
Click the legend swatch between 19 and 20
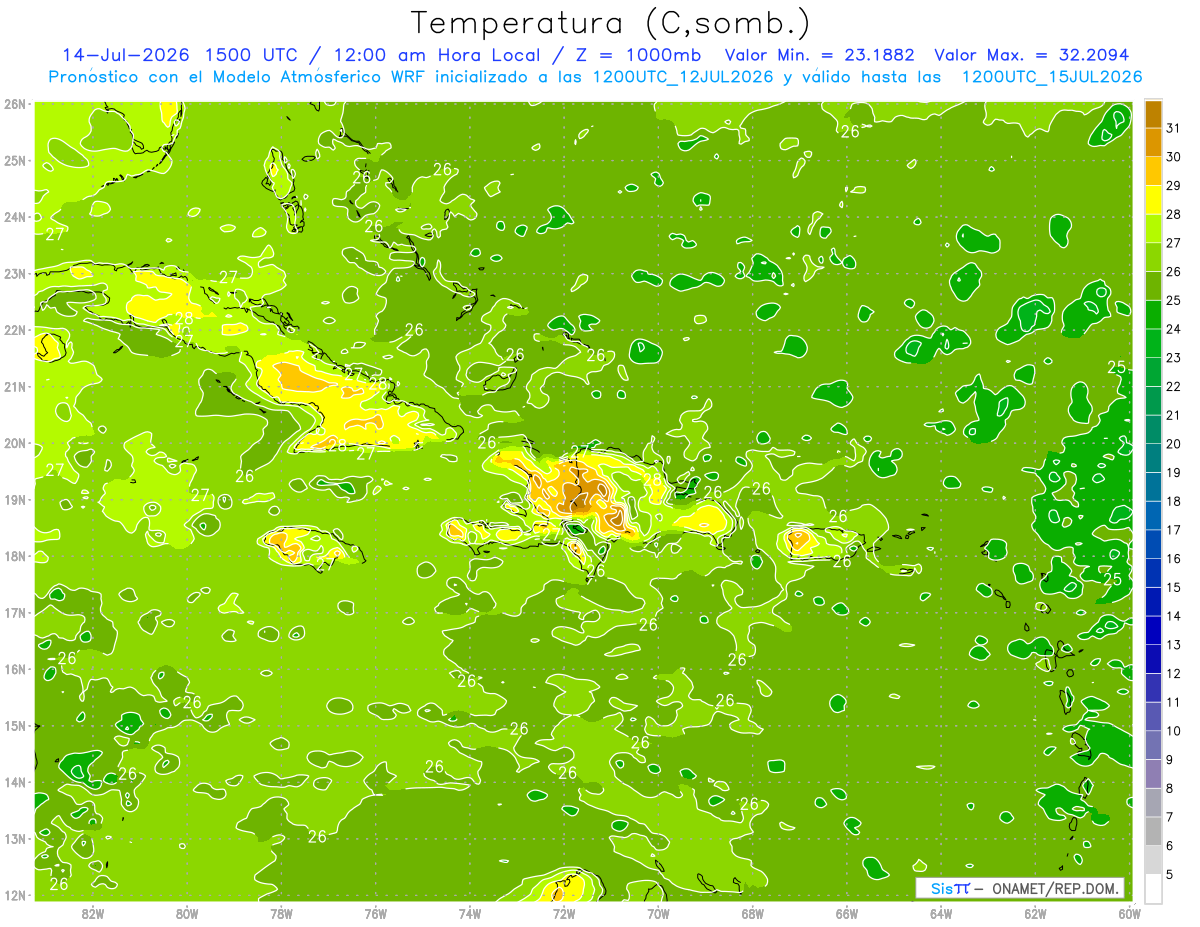[1153, 458]
